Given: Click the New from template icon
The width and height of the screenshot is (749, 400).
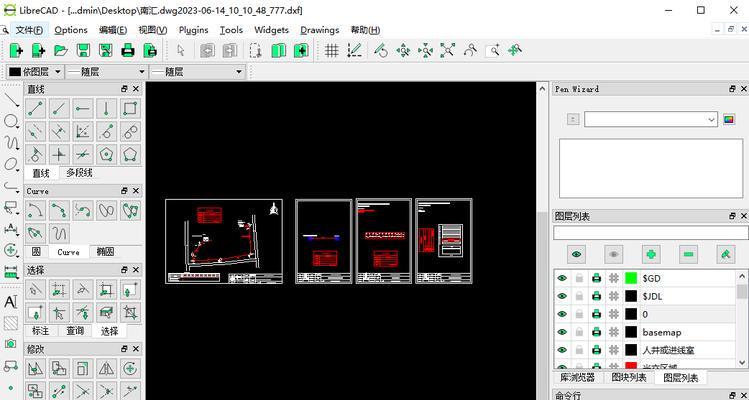Looking at the screenshot, I should pyautogui.click(x=38, y=50).
